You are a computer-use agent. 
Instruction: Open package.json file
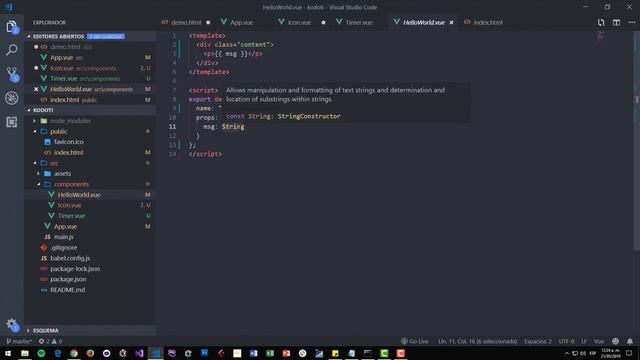pos(68,279)
